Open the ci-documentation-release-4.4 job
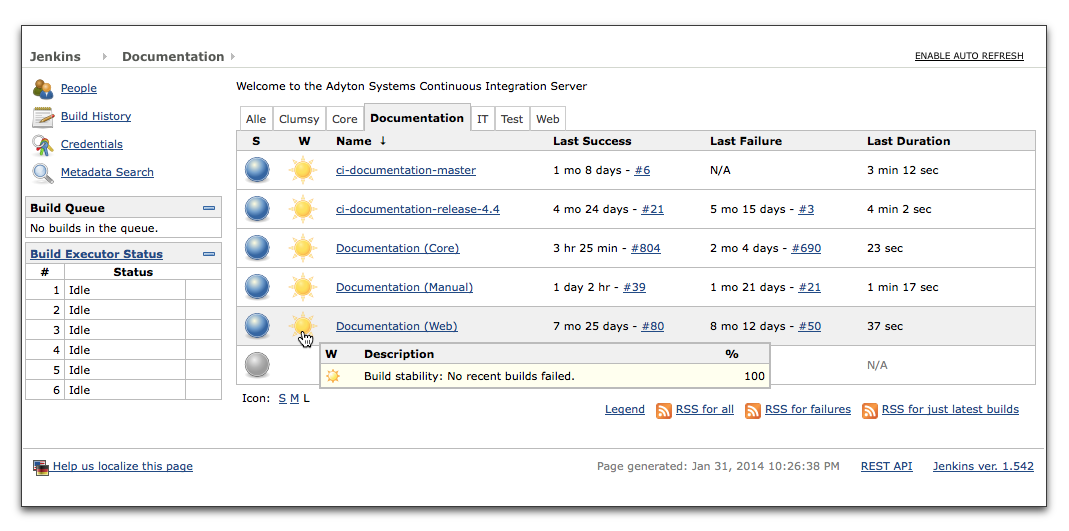1069x531 pixels. (x=418, y=209)
